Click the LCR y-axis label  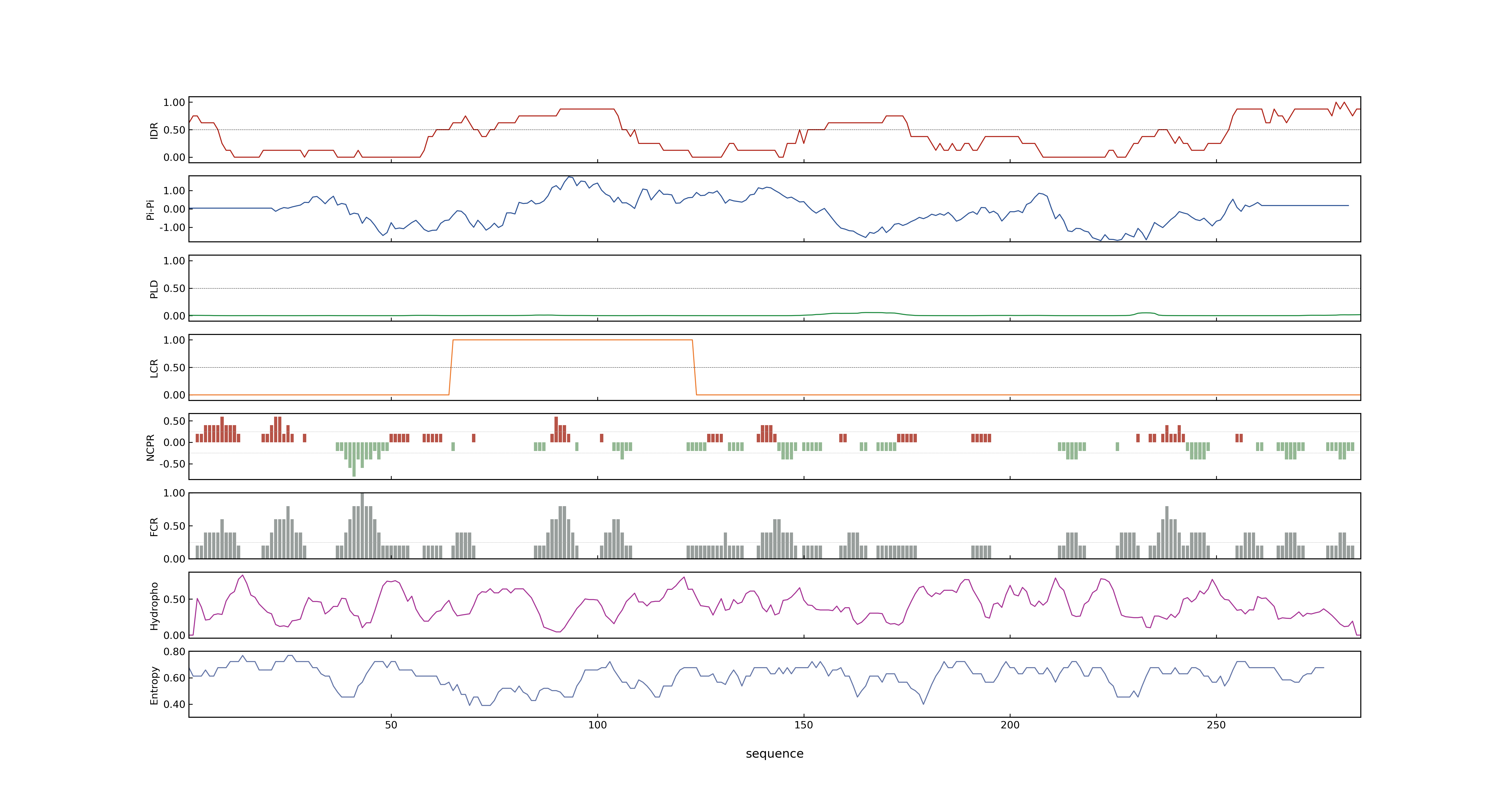point(154,368)
